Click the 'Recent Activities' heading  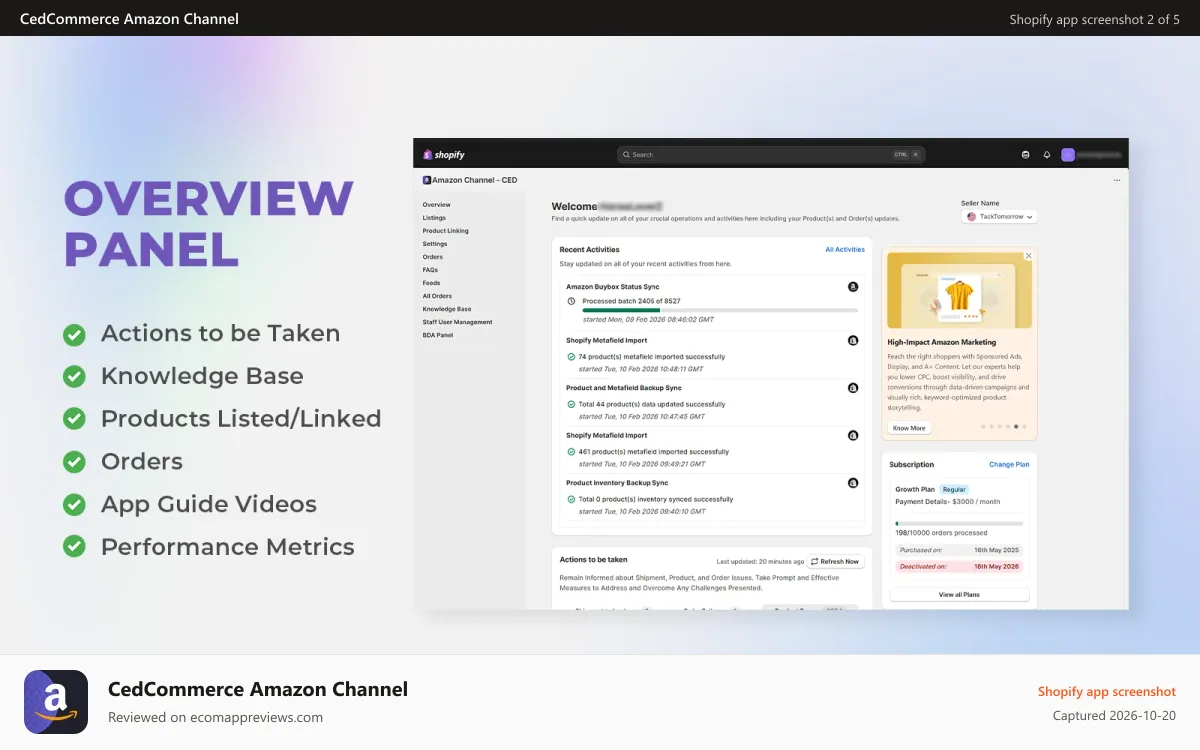click(x=589, y=250)
